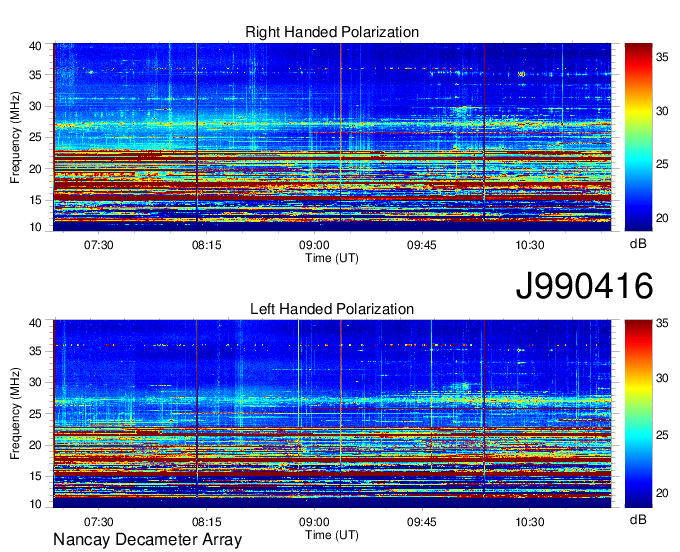Click the 20 MHz tick on upper plot
680x552 pixels.
tap(35, 169)
